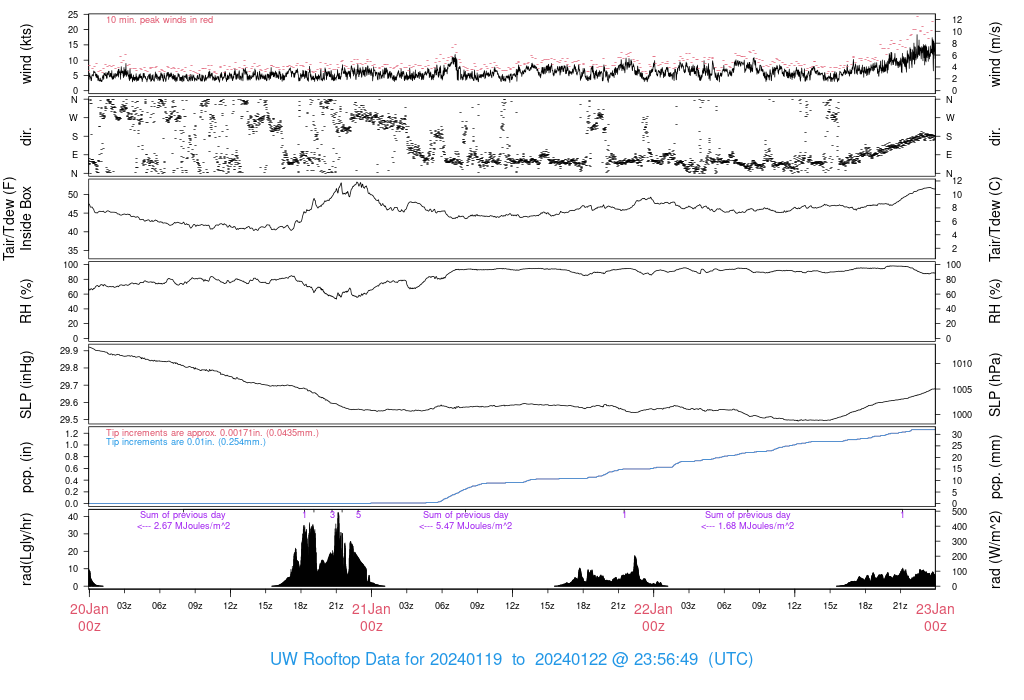Click the "21Jan" date label
The height and width of the screenshot is (700, 1024).
372,609
